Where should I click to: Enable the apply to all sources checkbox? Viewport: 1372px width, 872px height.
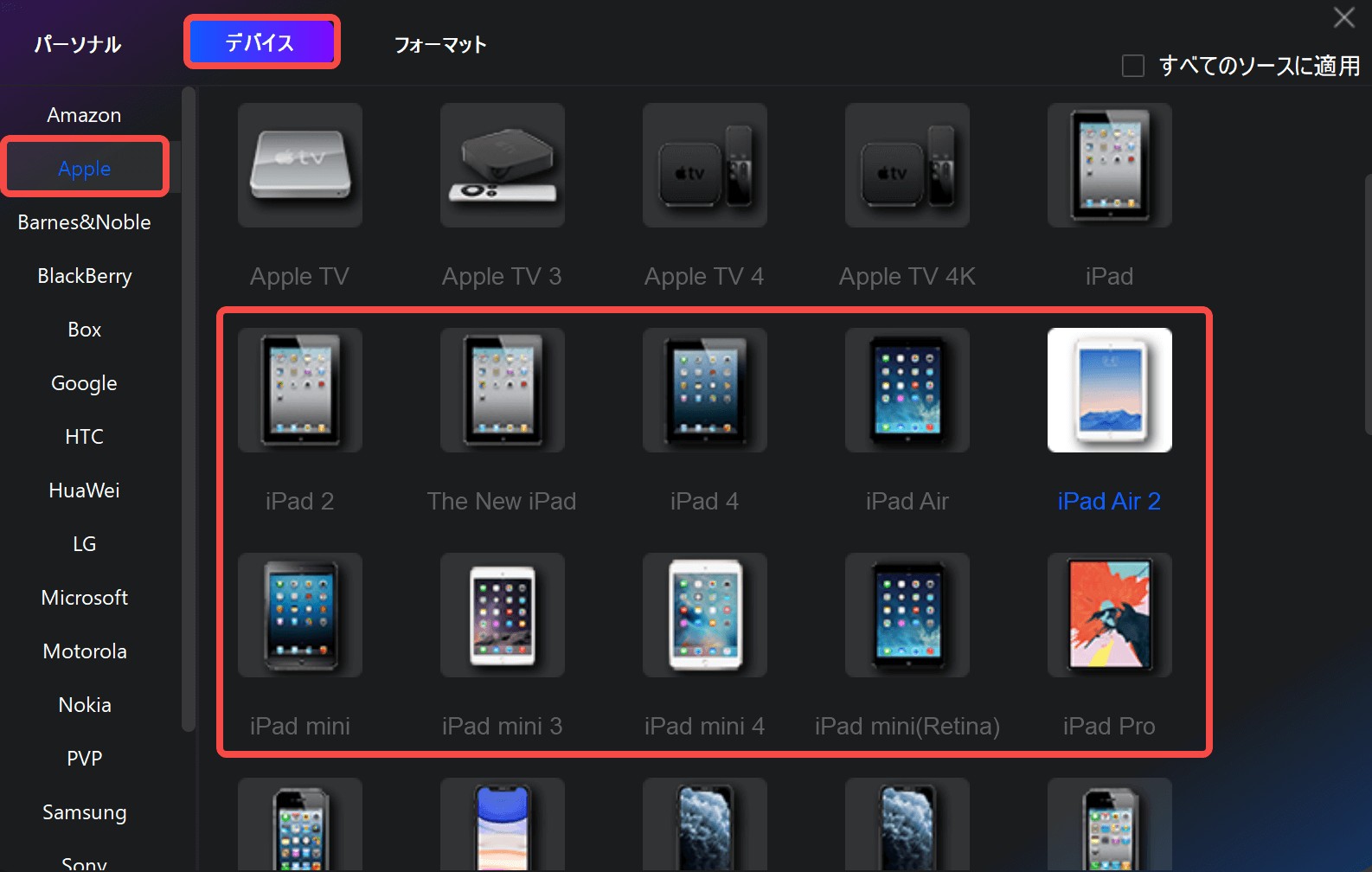coord(1133,66)
